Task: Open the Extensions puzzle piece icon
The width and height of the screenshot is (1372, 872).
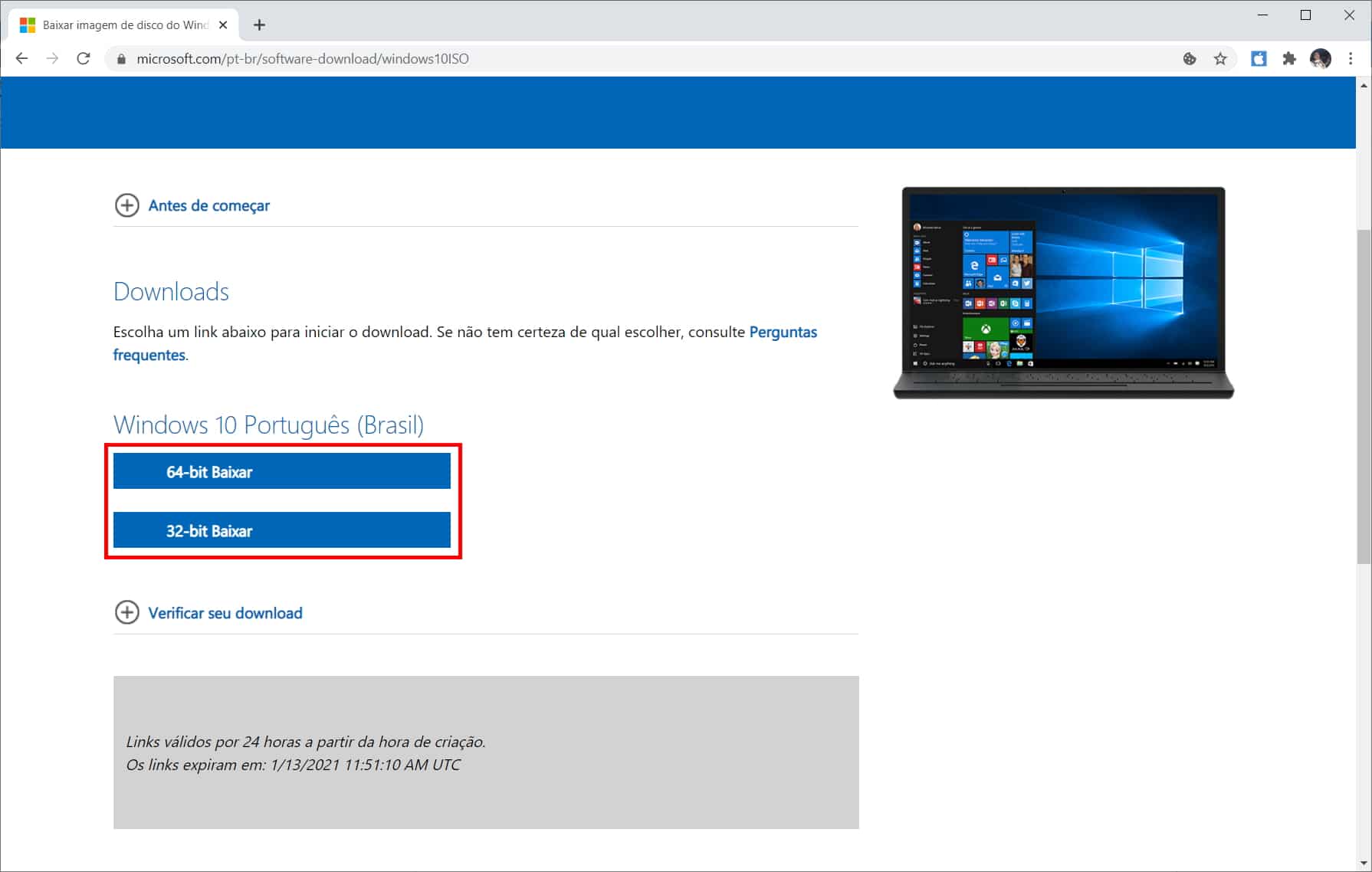Action: pyautogui.click(x=1290, y=58)
